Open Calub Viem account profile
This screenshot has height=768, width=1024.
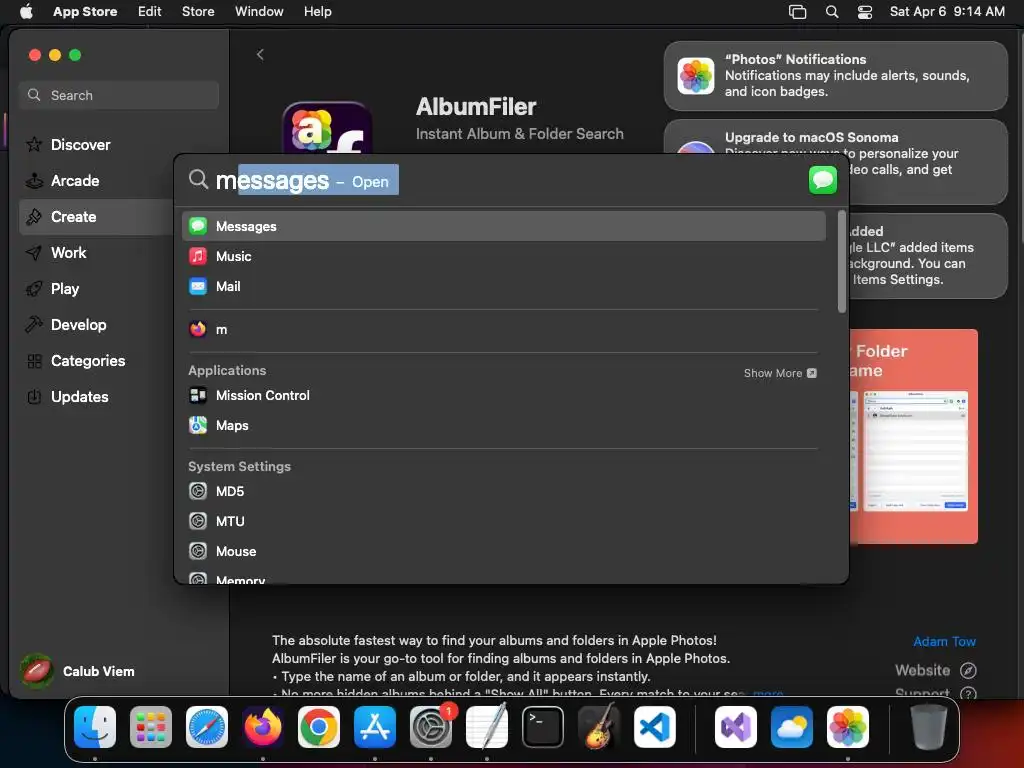tap(78, 671)
